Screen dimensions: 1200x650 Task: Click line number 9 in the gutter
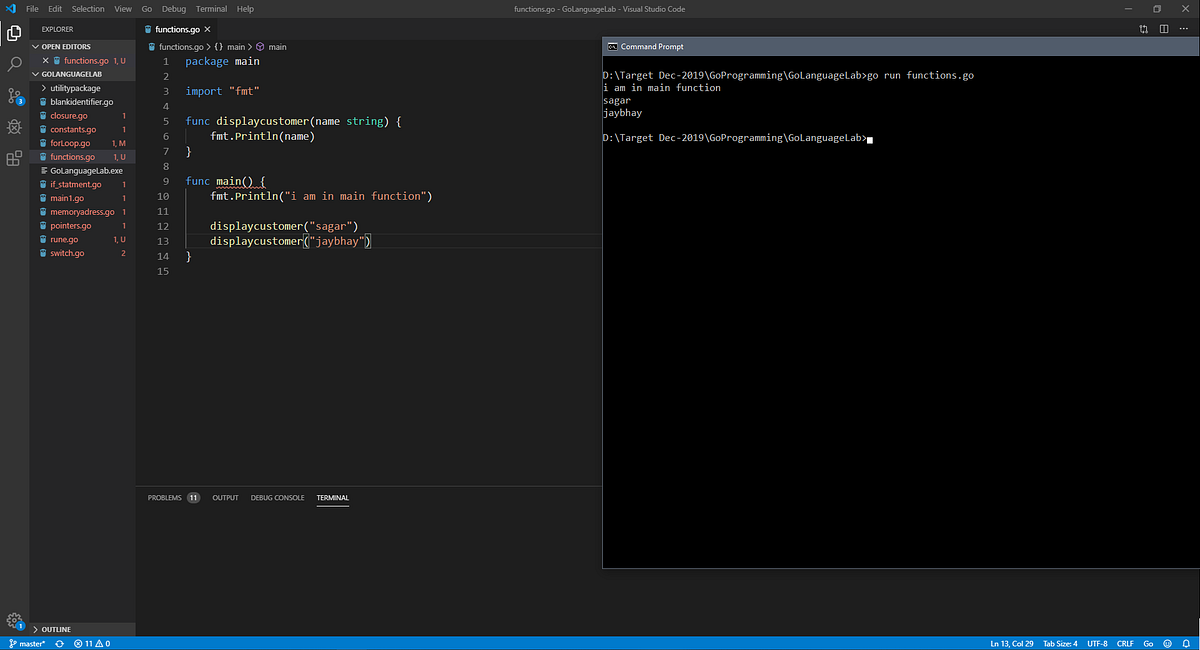click(165, 181)
